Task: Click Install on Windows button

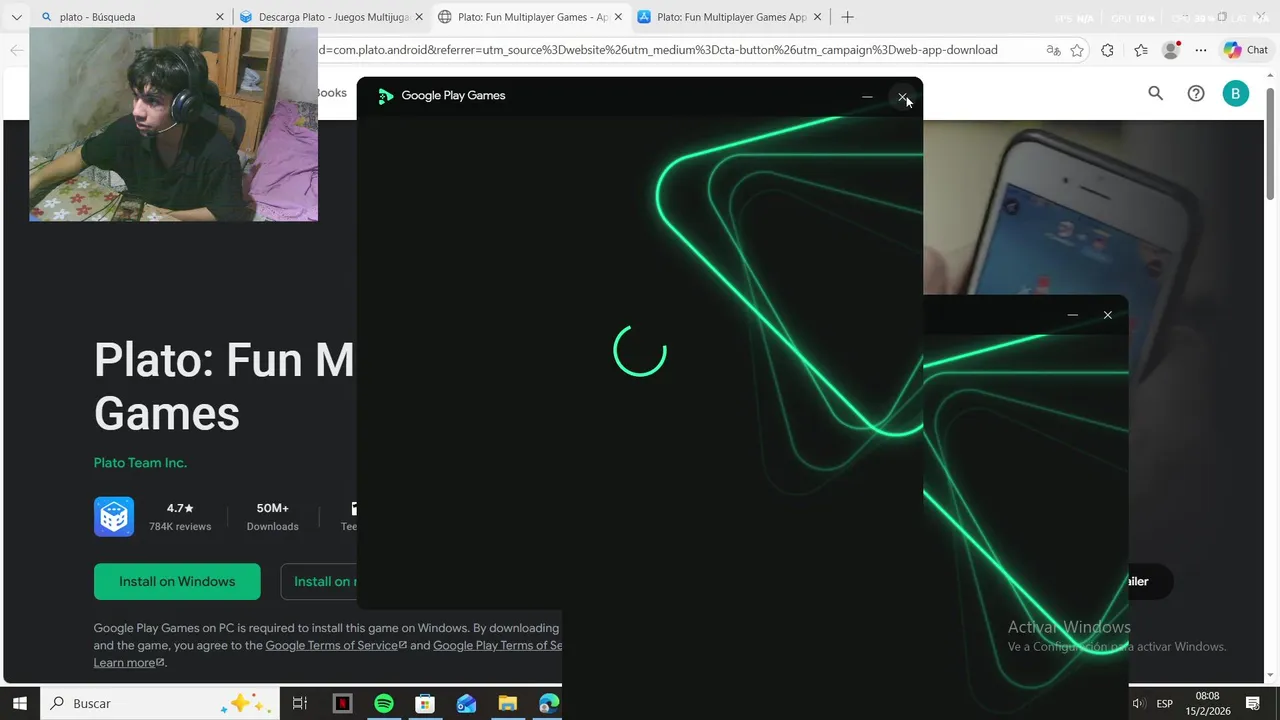Action: (x=177, y=582)
